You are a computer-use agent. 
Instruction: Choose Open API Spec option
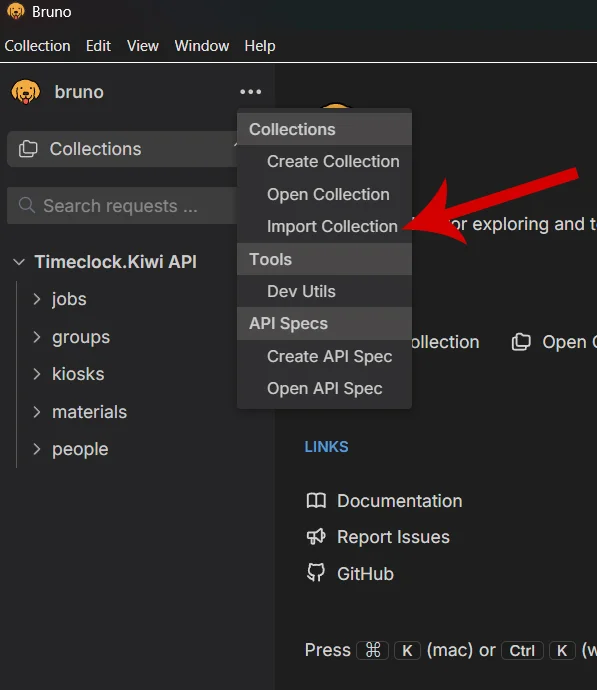coord(324,389)
